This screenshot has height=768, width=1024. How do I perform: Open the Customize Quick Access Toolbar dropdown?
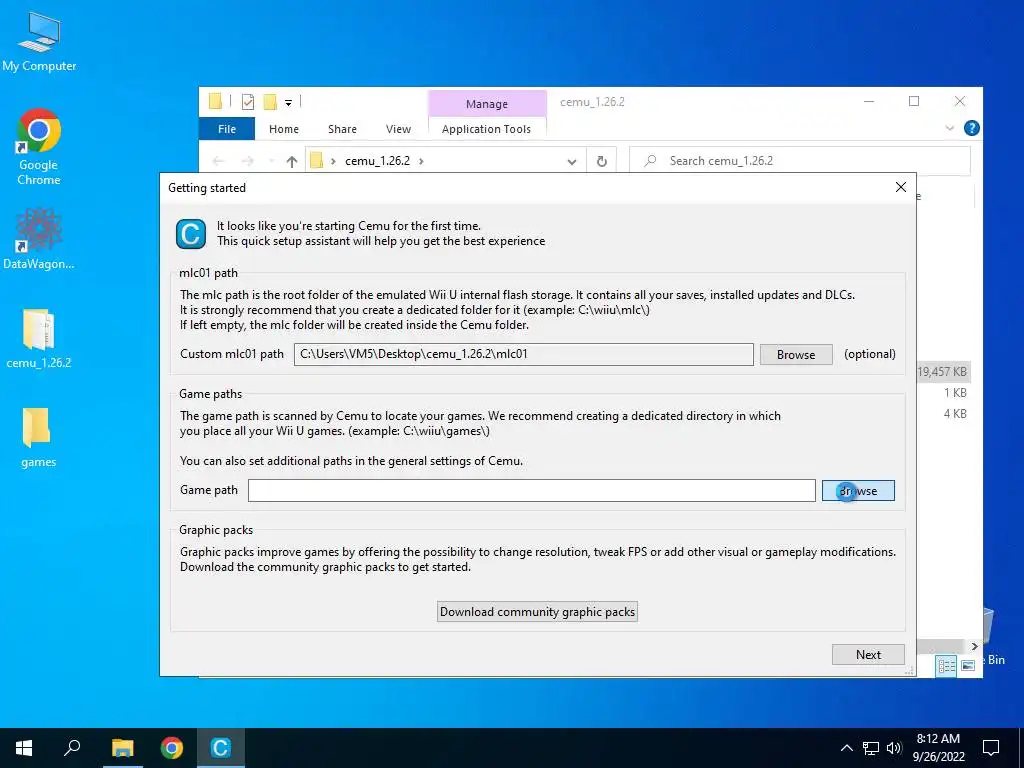pos(288,102)
